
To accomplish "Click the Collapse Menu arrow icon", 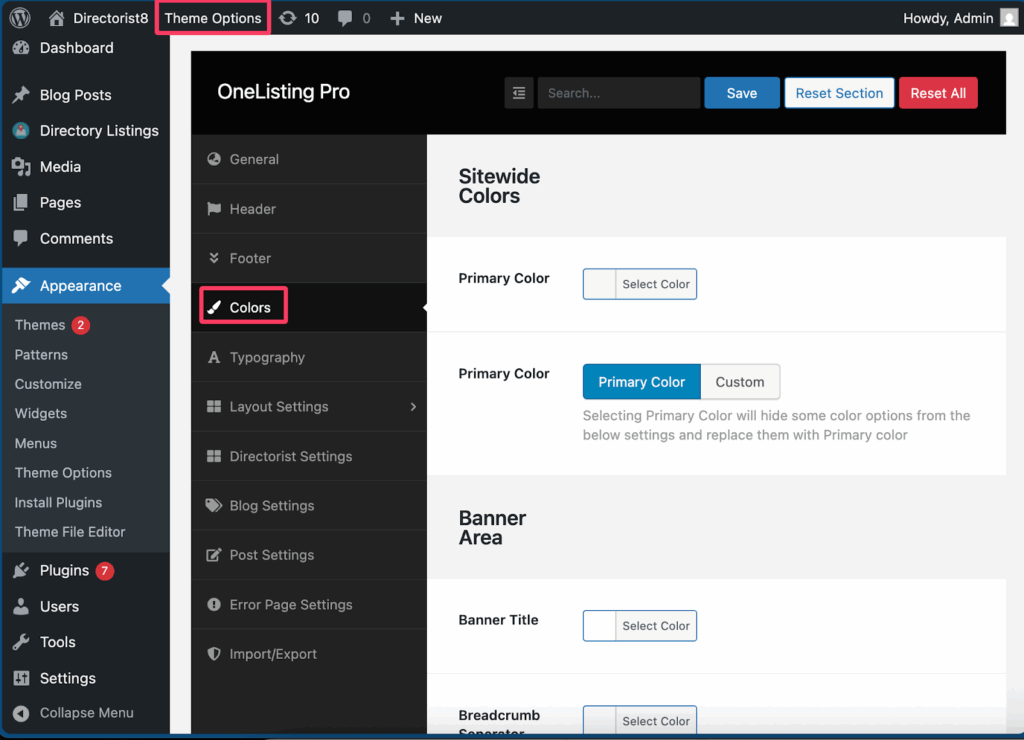I will [21, 713].
